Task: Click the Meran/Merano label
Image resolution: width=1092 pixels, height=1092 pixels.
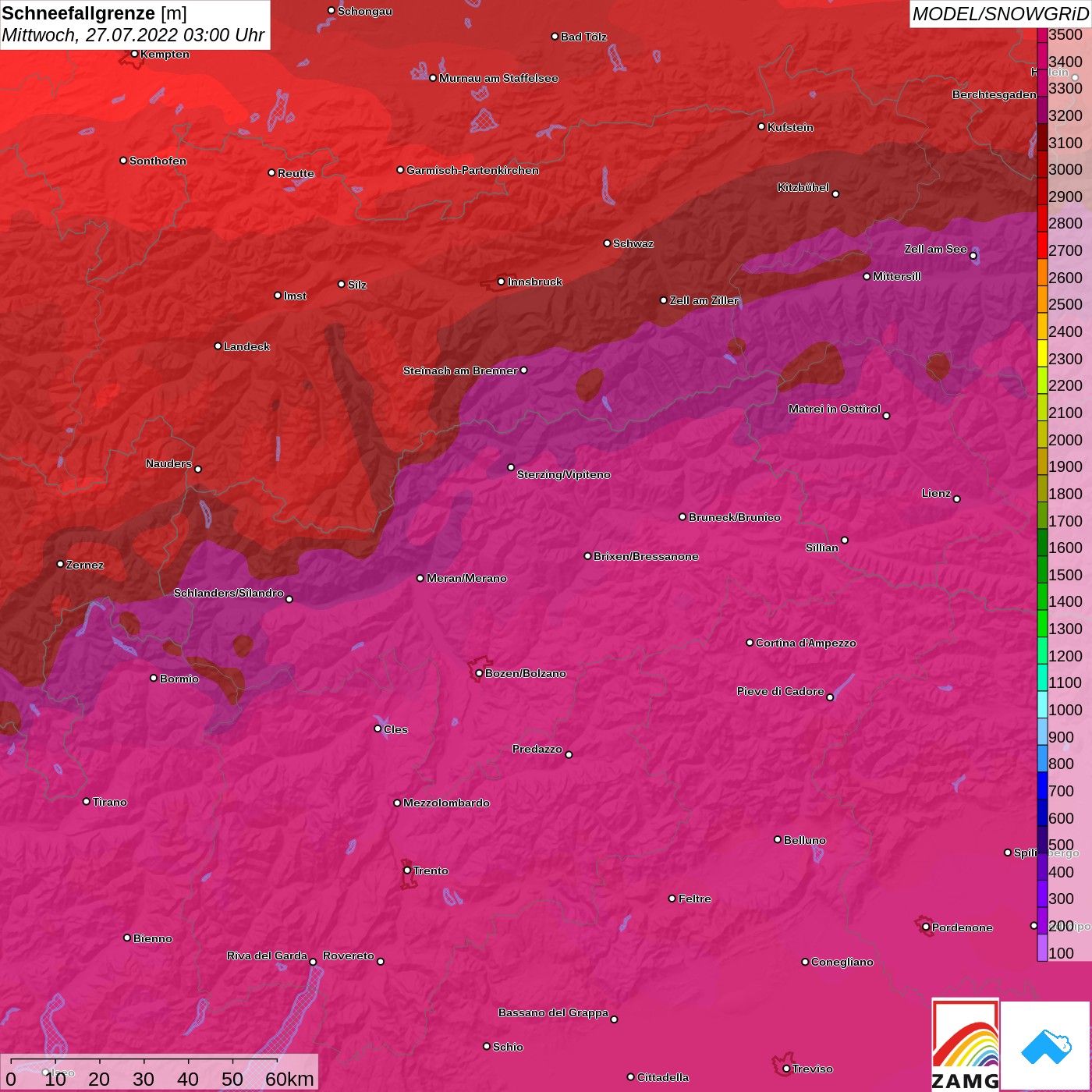Action: click(x=466, y=578)
